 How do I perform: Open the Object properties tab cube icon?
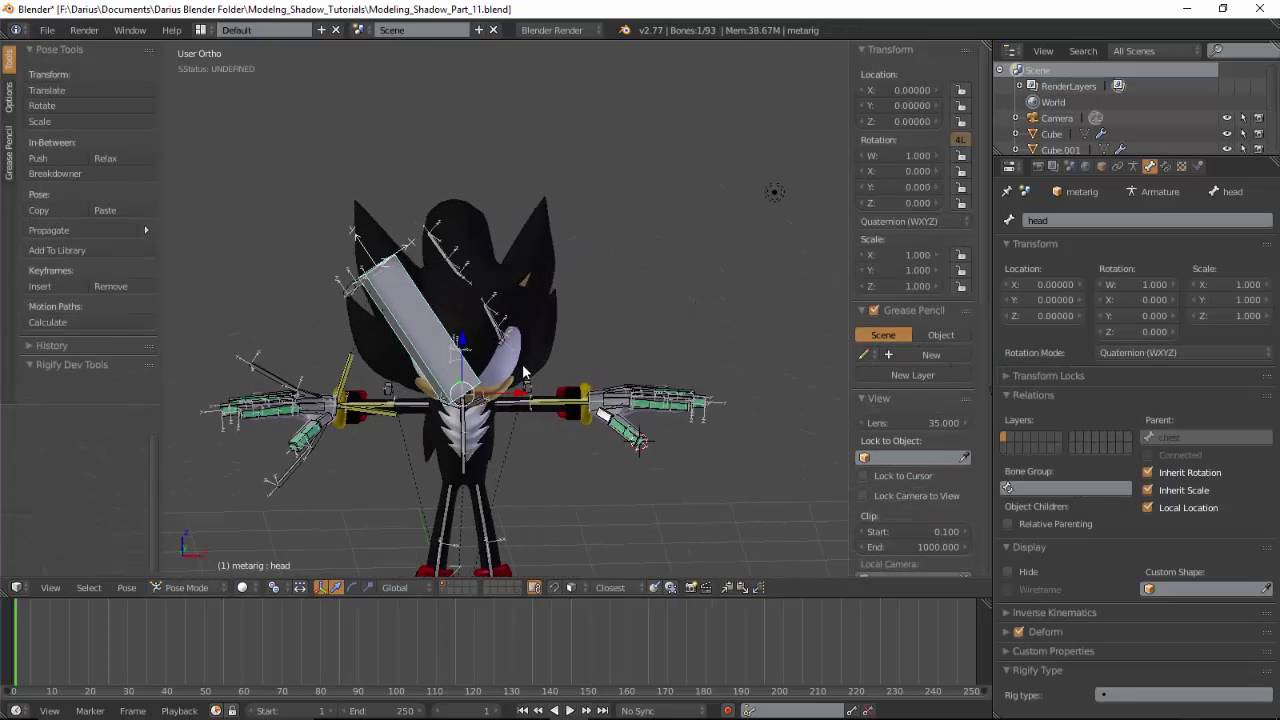tap(1101, 166)
